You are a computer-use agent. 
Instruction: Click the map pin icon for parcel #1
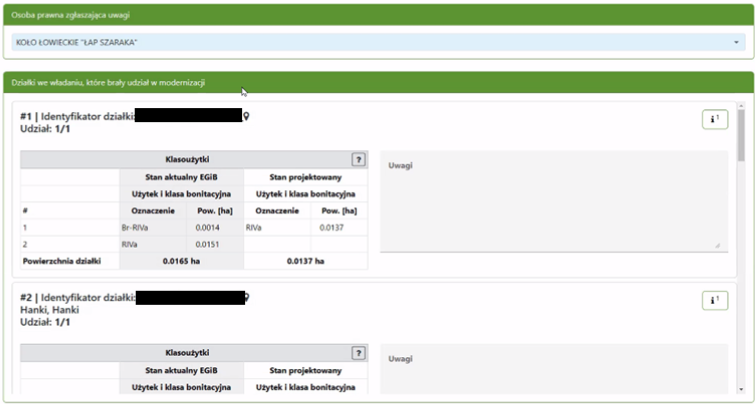click(x=247, y=116)
